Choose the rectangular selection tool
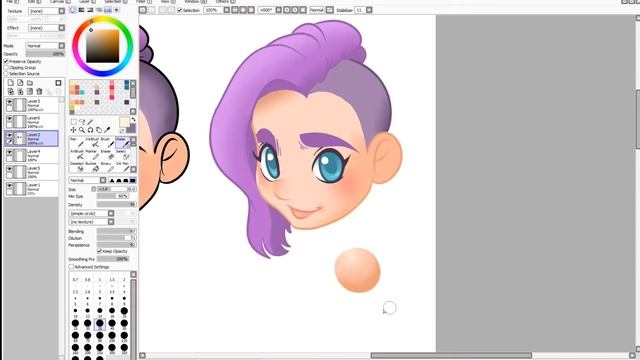Viewport: 640px width, 360px height. coord(73,122)
